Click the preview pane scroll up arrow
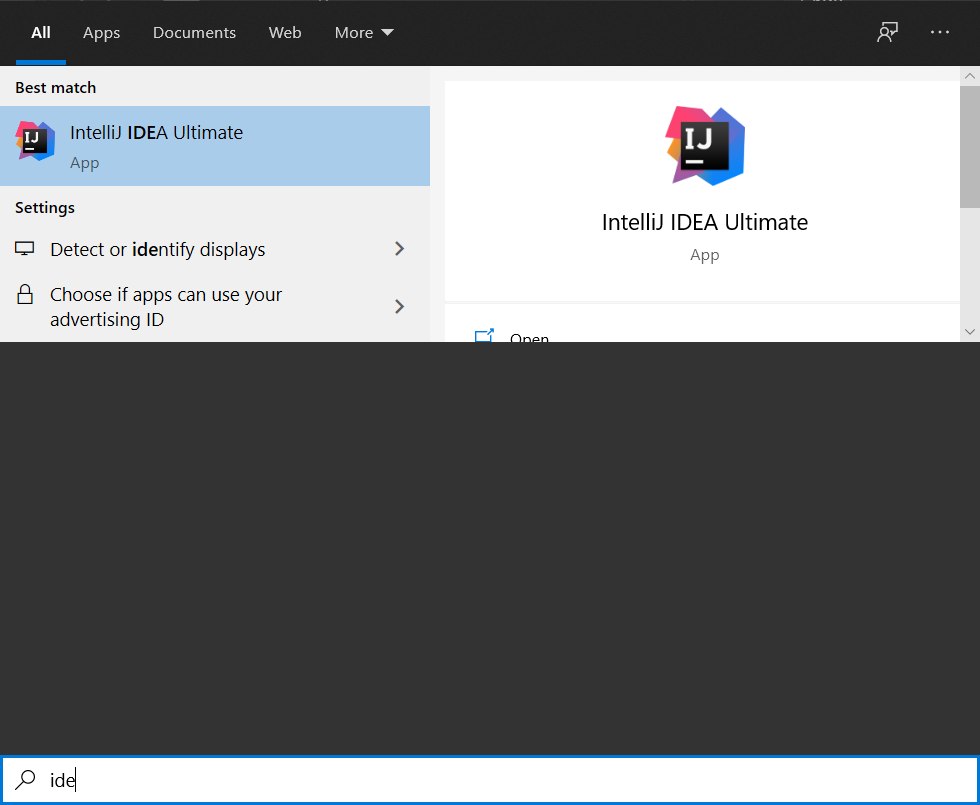The width and height of the screenshot is (980, 805). (x=970, y=76)
